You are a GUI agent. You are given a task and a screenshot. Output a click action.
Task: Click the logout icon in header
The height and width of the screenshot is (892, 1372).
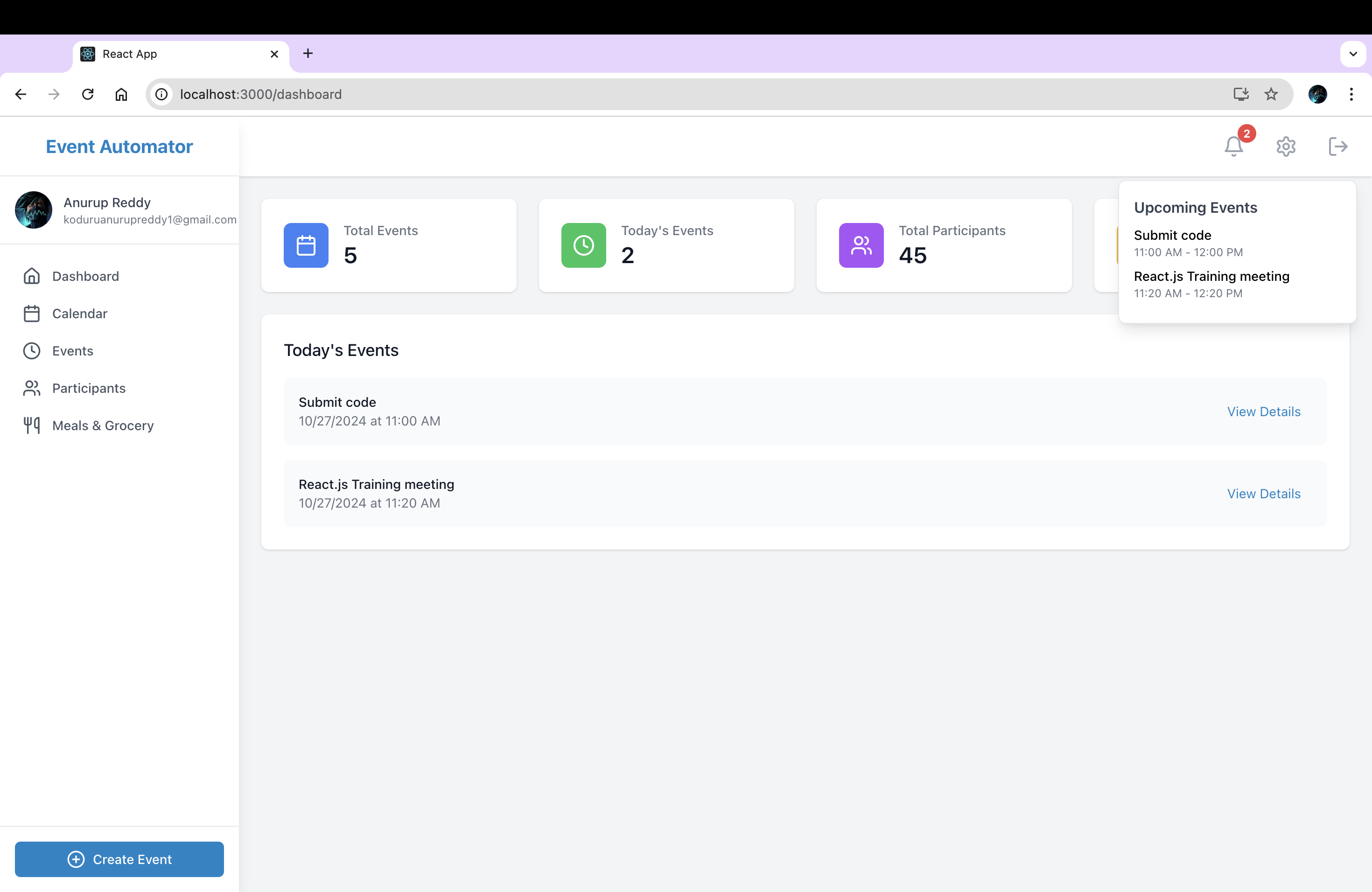[1337, 146]
